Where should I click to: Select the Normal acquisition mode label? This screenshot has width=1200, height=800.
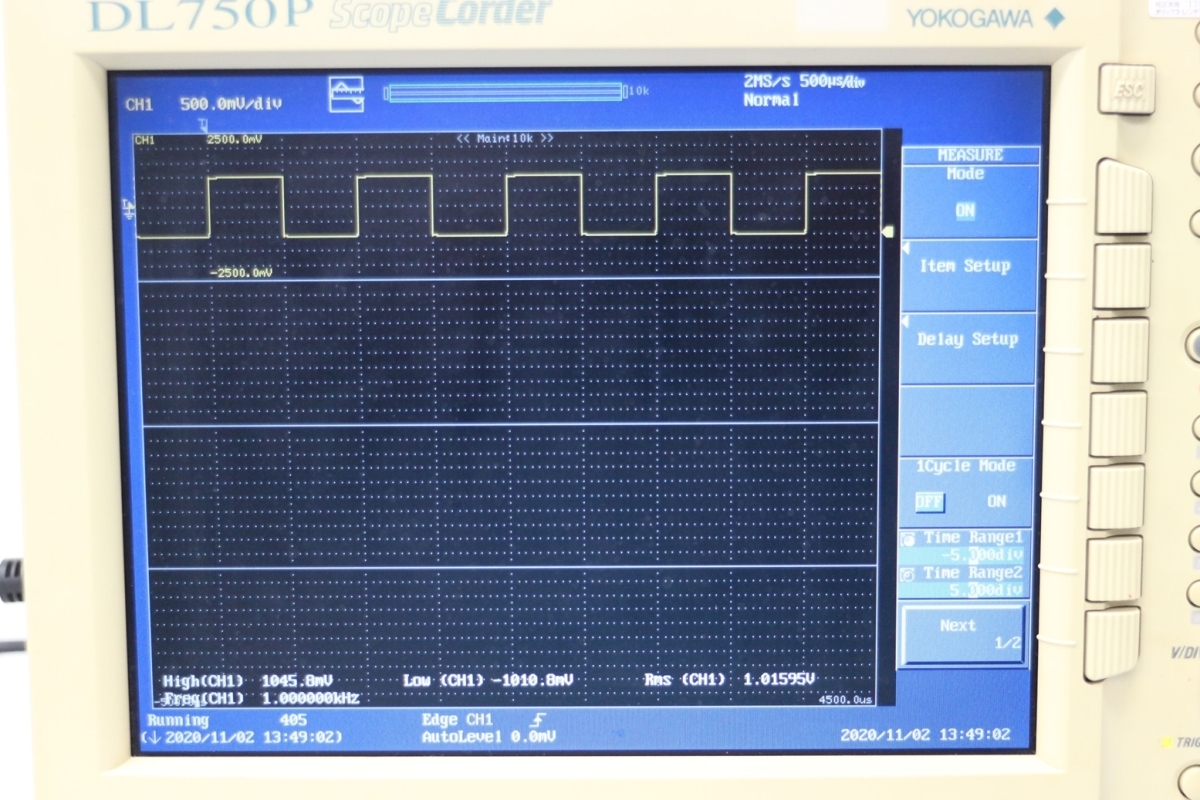[771, 101]
